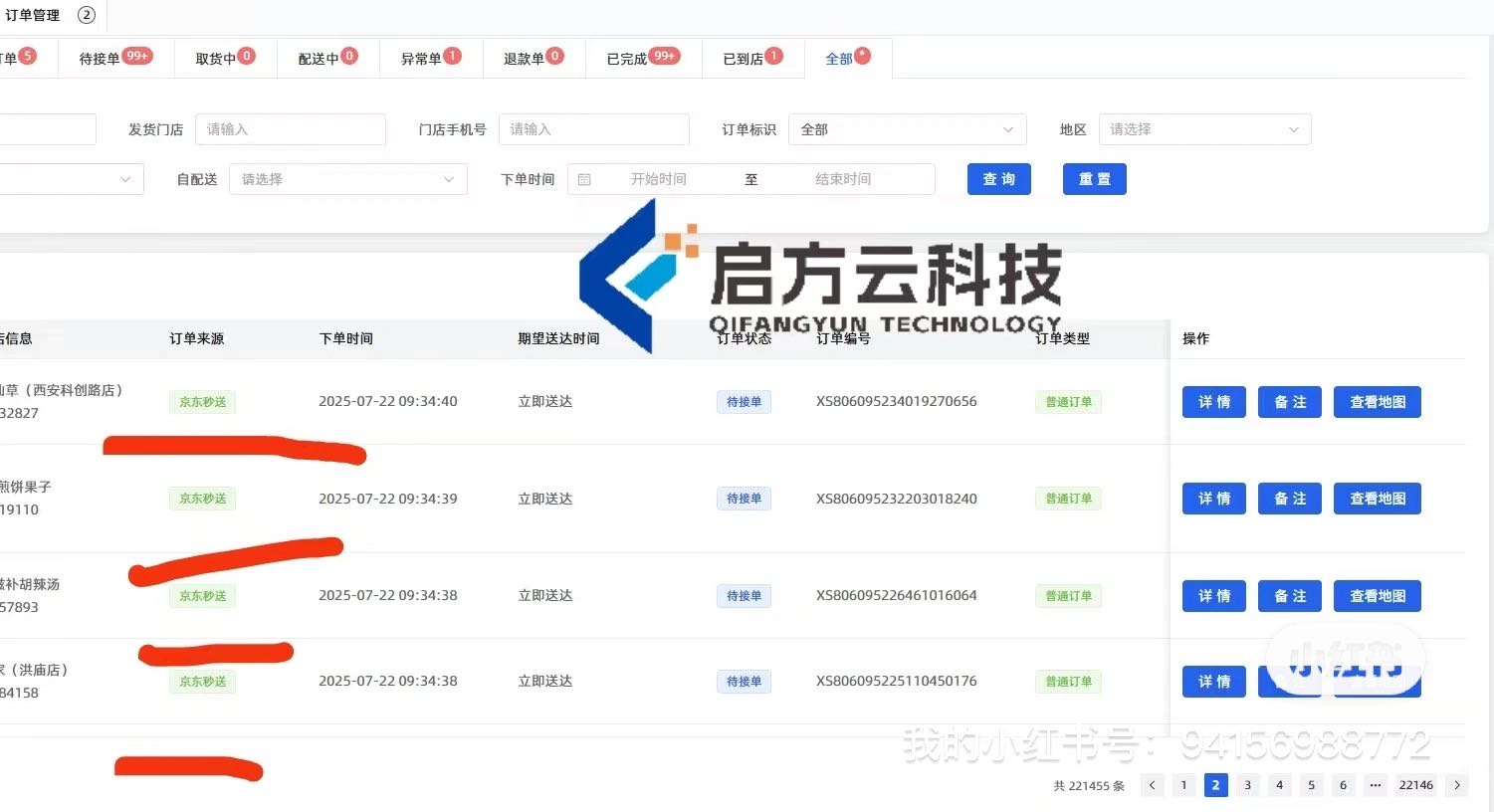The height and width of the screenshot is (812, 1494).
Task: Open 详情 for order XS806095234019270656
Action: click(1214, 402)
